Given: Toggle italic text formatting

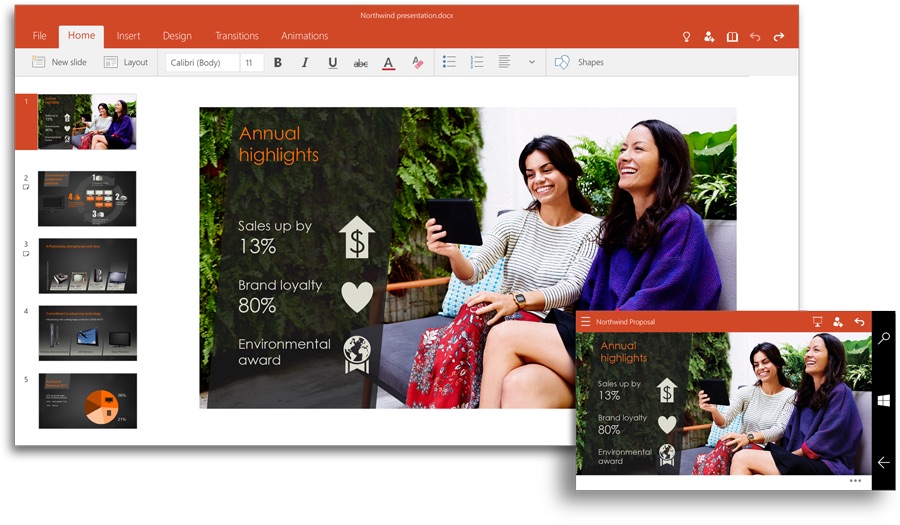Looking at the screenshot, I should coord(305,62).
